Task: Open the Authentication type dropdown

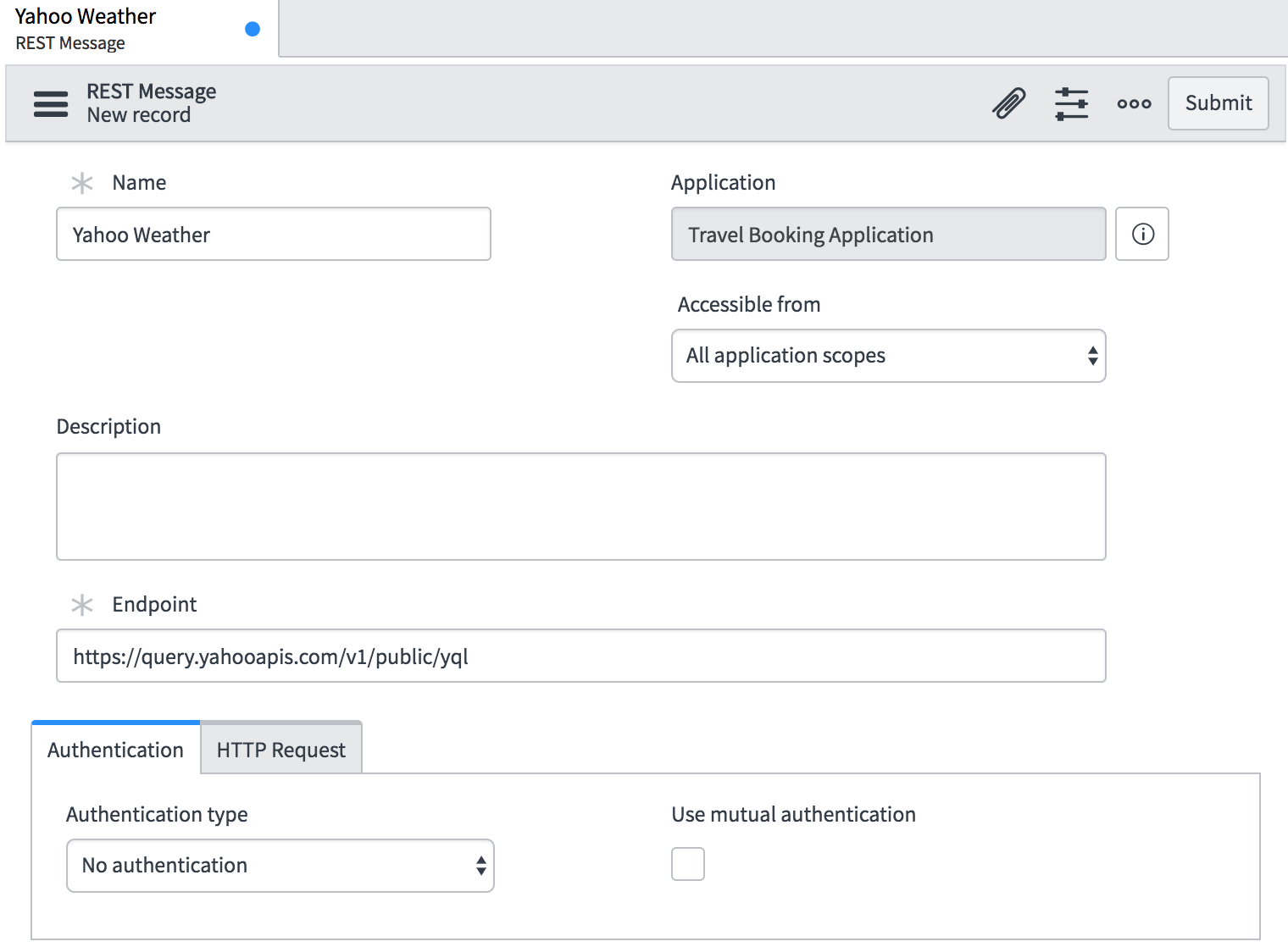Action: tap(280, 866)
